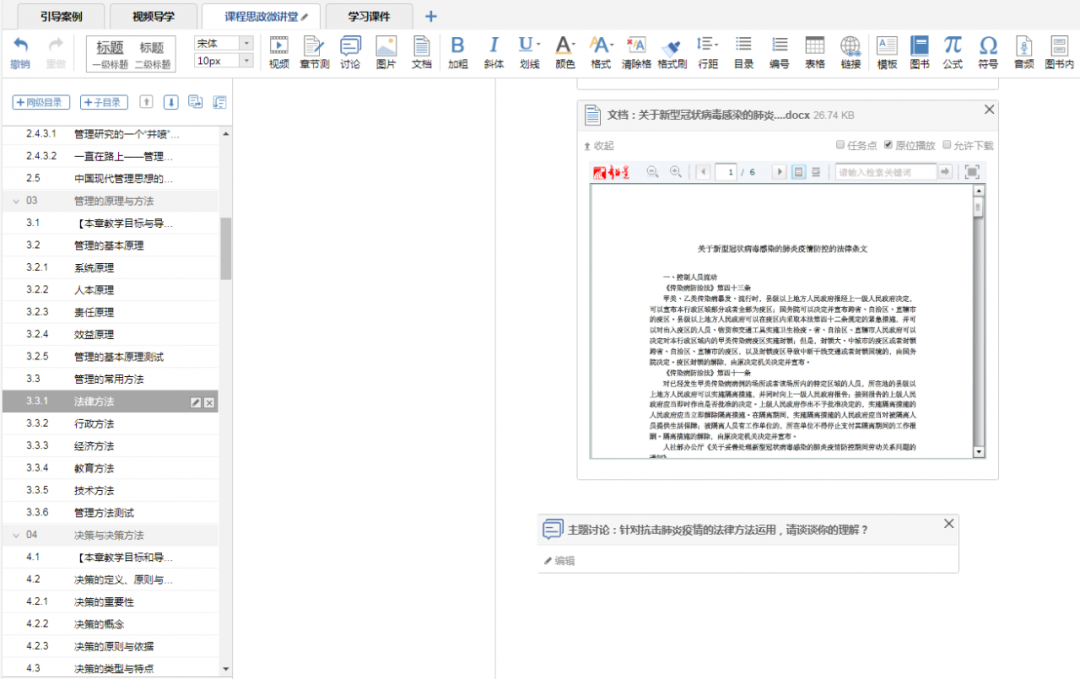Insert a formula using the 公式 icon
The image size is (1080, 679).
(x=952, y=51)
